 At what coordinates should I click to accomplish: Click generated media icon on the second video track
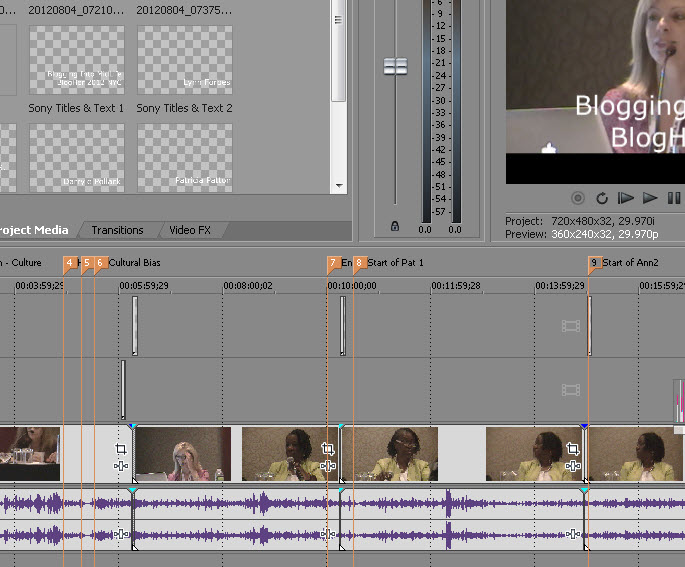[571, 390]
